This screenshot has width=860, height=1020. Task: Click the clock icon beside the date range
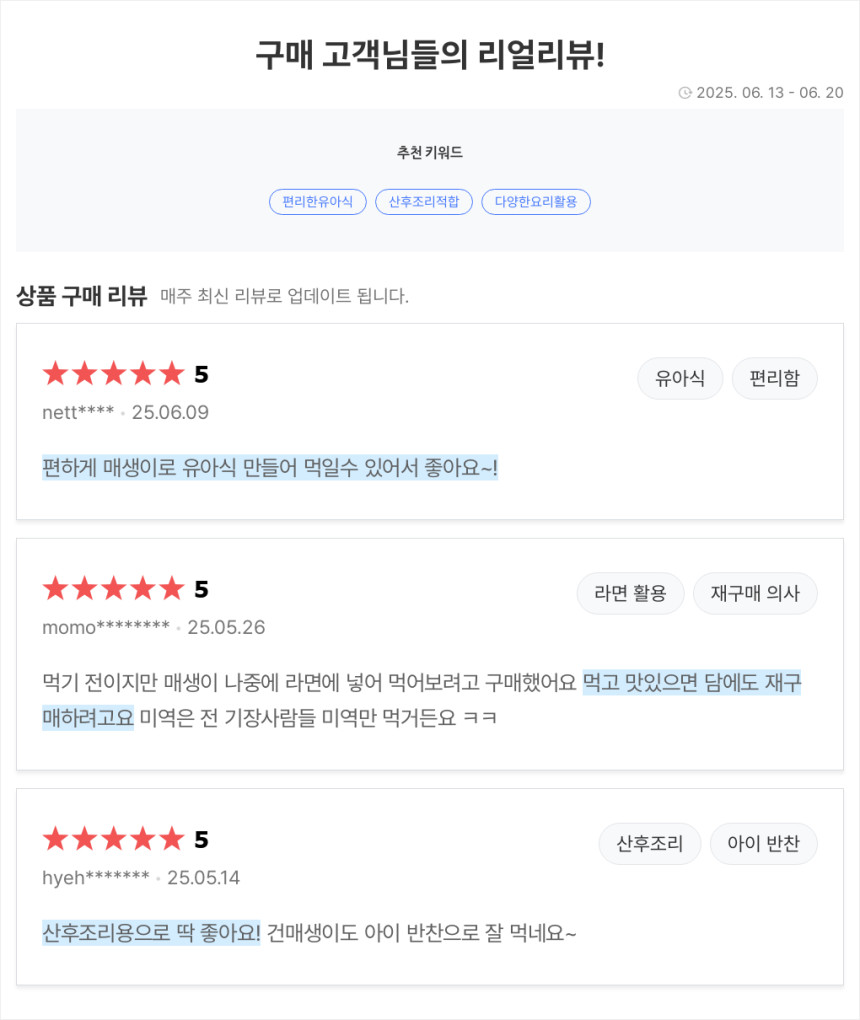click(684, 93)
